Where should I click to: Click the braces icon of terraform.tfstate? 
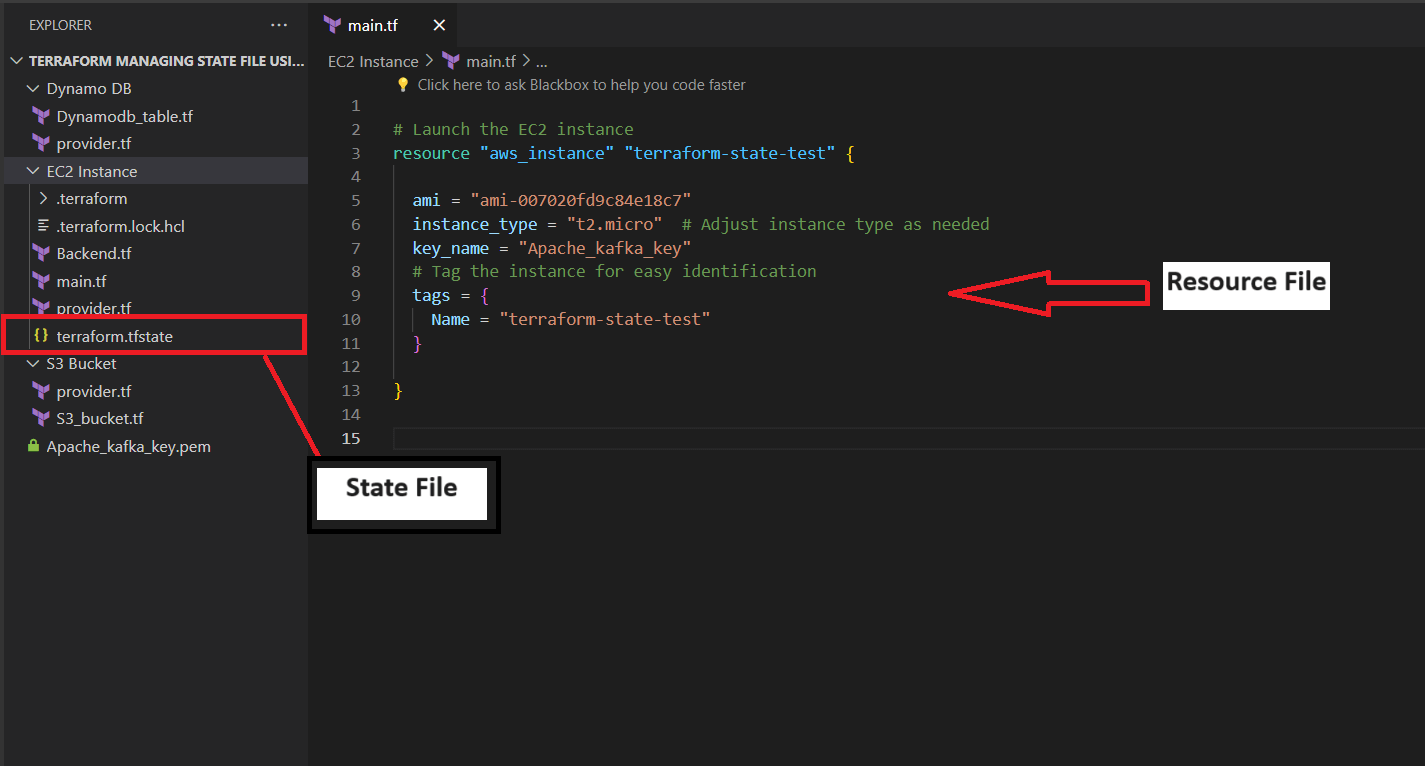[41, 336]
